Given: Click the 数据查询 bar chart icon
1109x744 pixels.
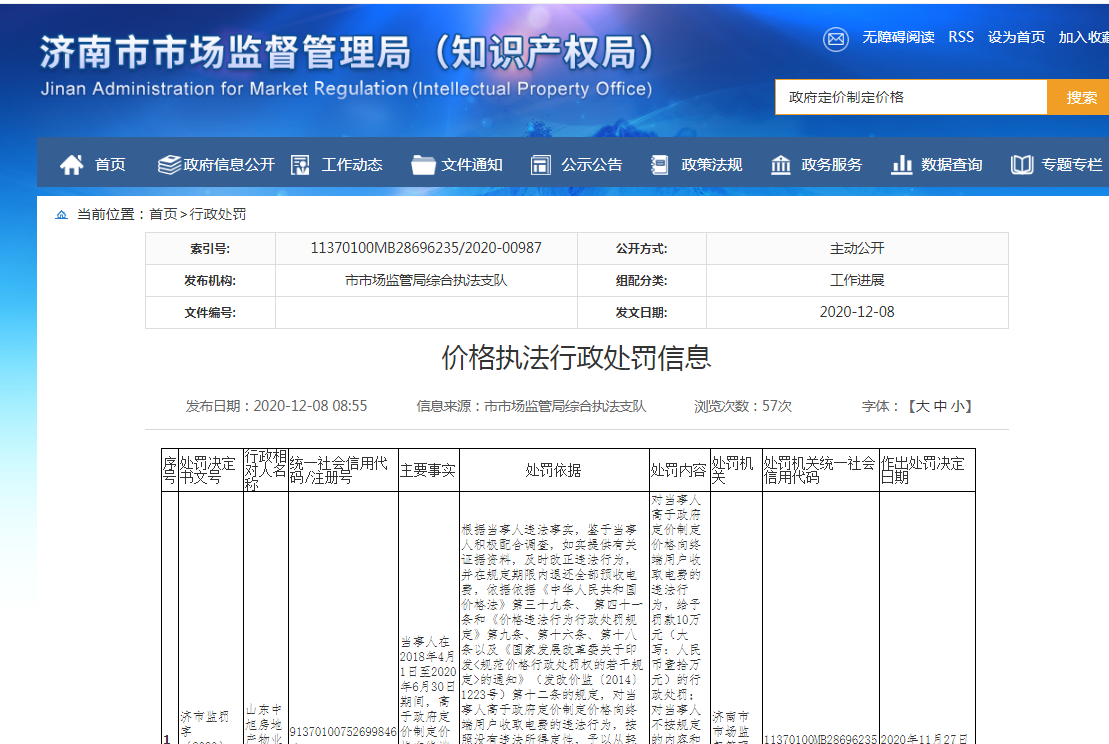Looking at the screenshot, I should click(901, 165).
